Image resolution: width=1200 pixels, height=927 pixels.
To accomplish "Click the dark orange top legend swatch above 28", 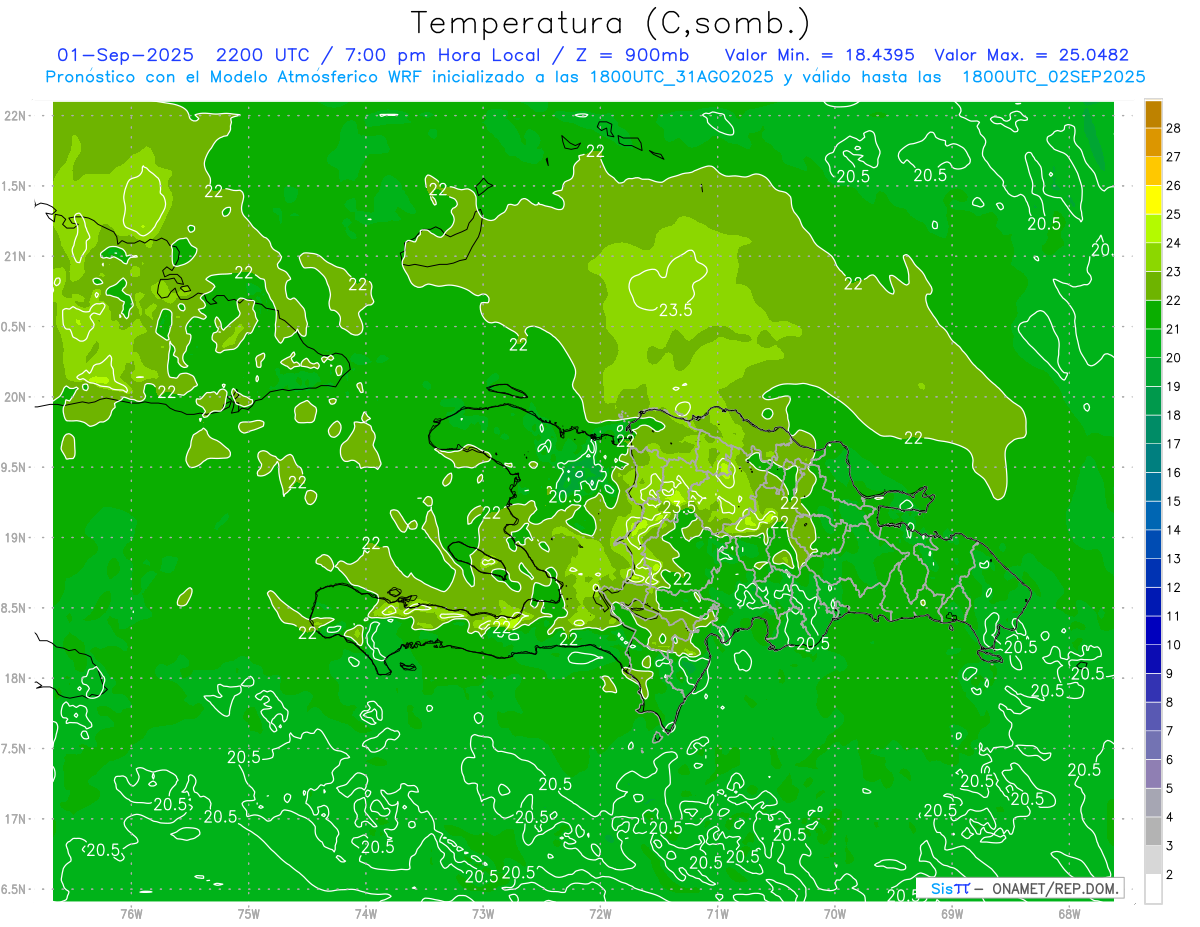I will click(x=1153, y=115).
